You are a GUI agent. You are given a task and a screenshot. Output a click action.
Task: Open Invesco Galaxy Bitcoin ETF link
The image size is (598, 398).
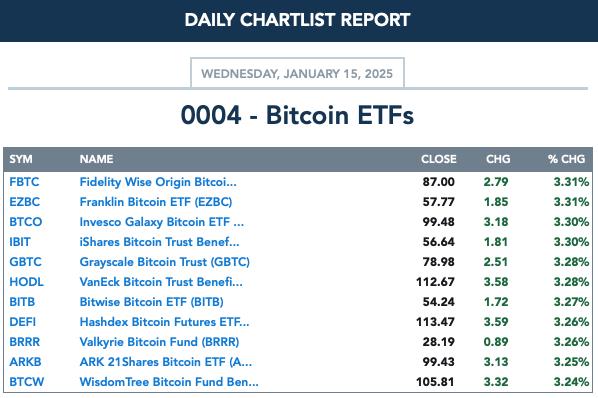(162, 222)
